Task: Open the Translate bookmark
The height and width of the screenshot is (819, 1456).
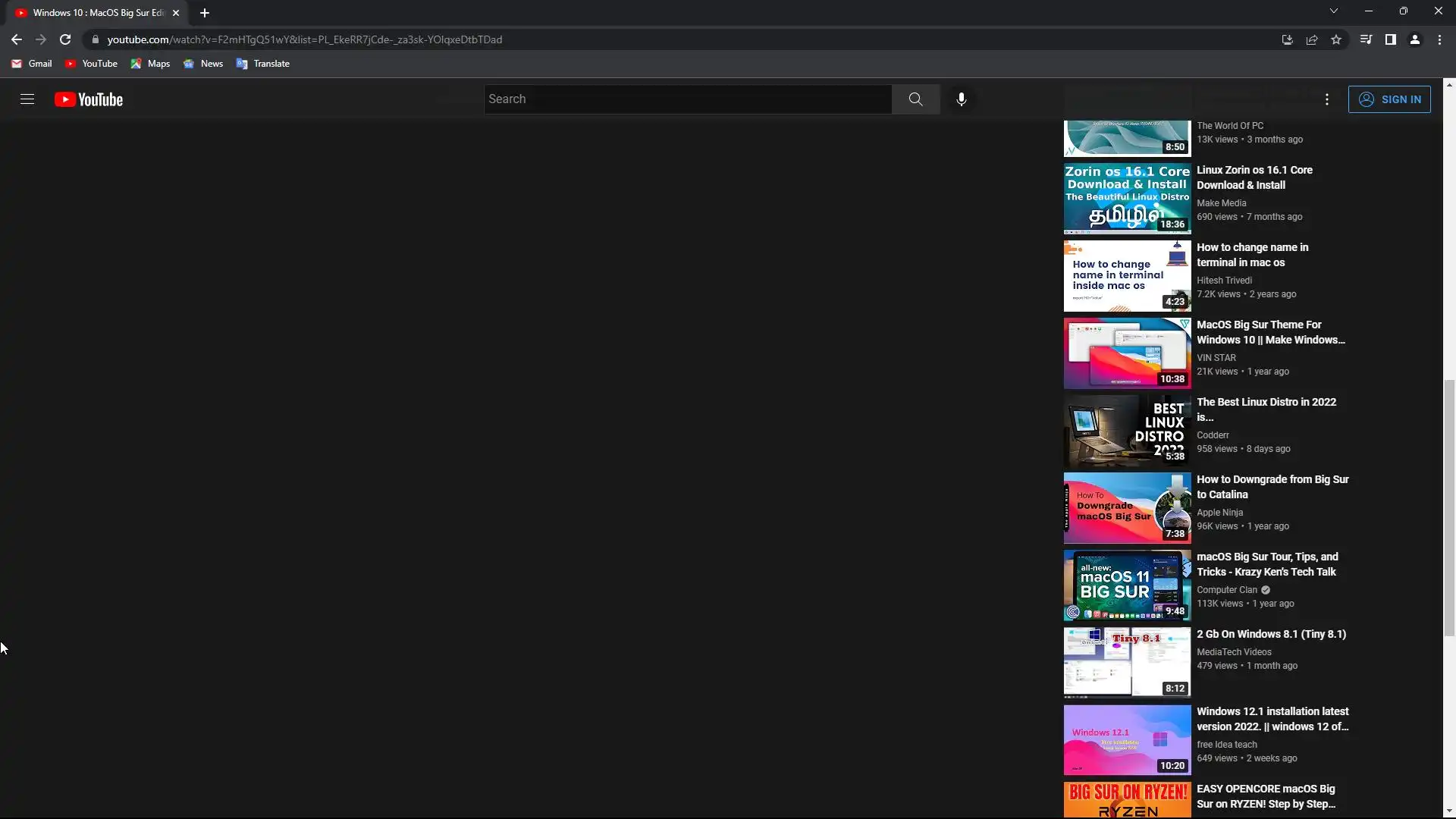Action: tap(263, 64)
